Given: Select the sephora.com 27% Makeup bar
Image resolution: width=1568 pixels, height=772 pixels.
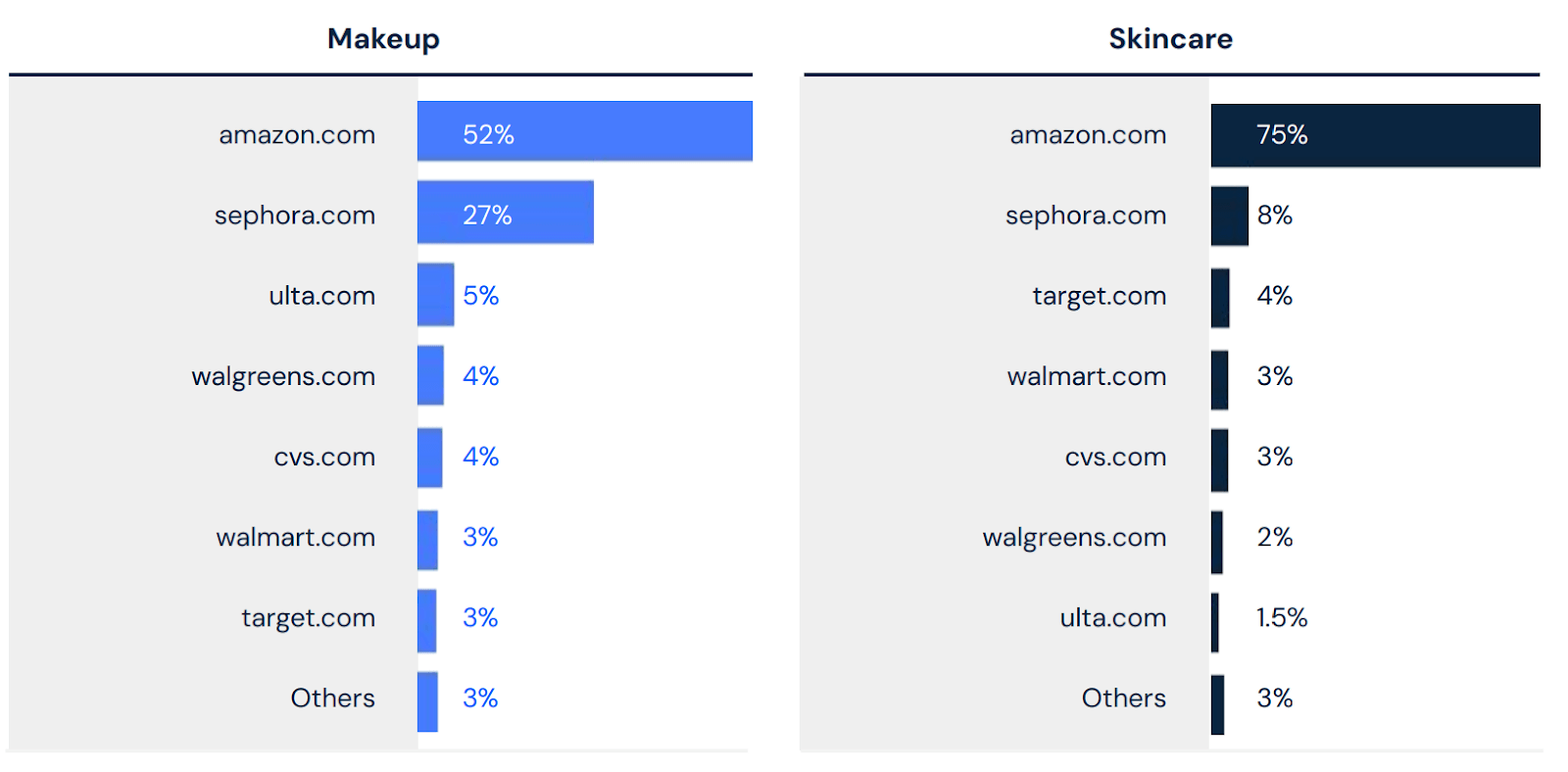Looking at the screenshot, I should [x=506, y=212].
